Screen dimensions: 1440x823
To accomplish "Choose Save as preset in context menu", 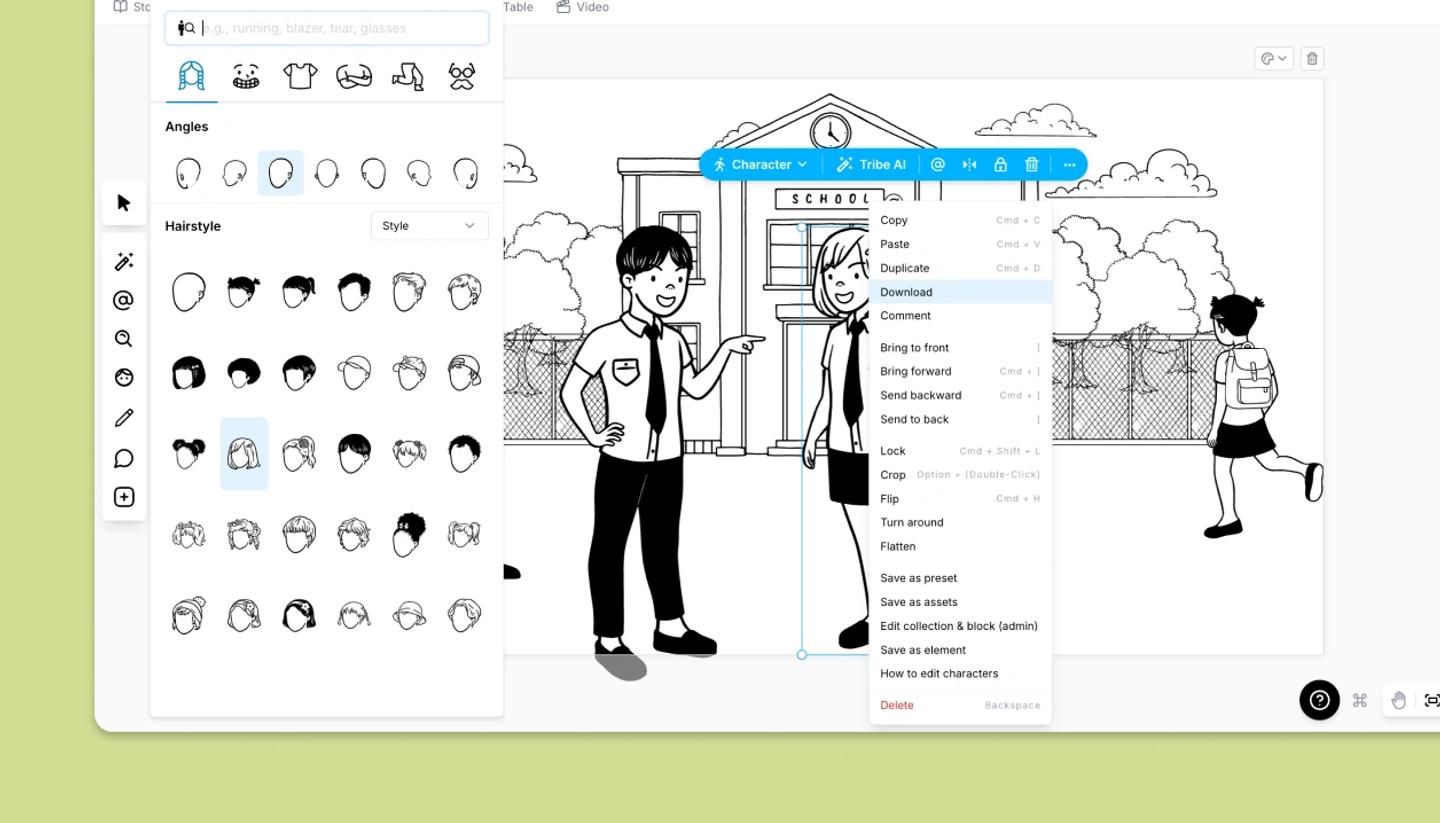I will 960,578.
